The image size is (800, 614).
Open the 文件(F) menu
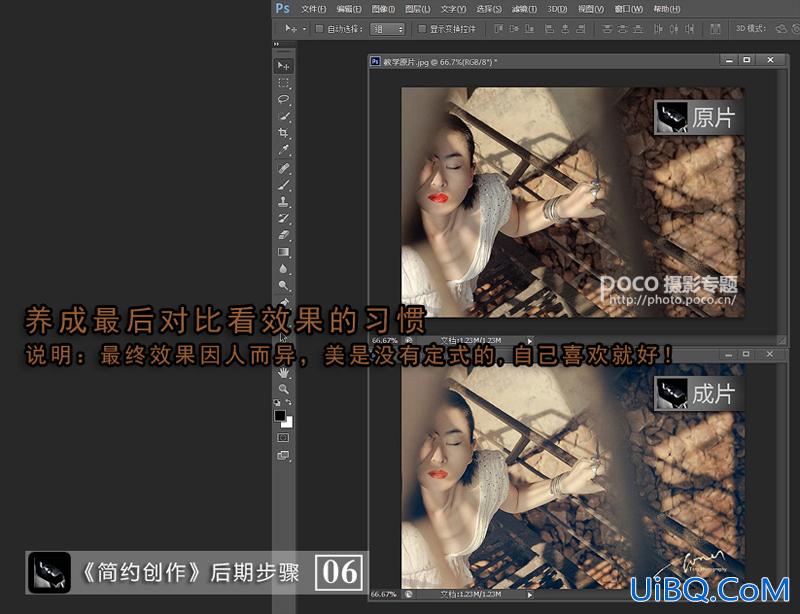313,9
